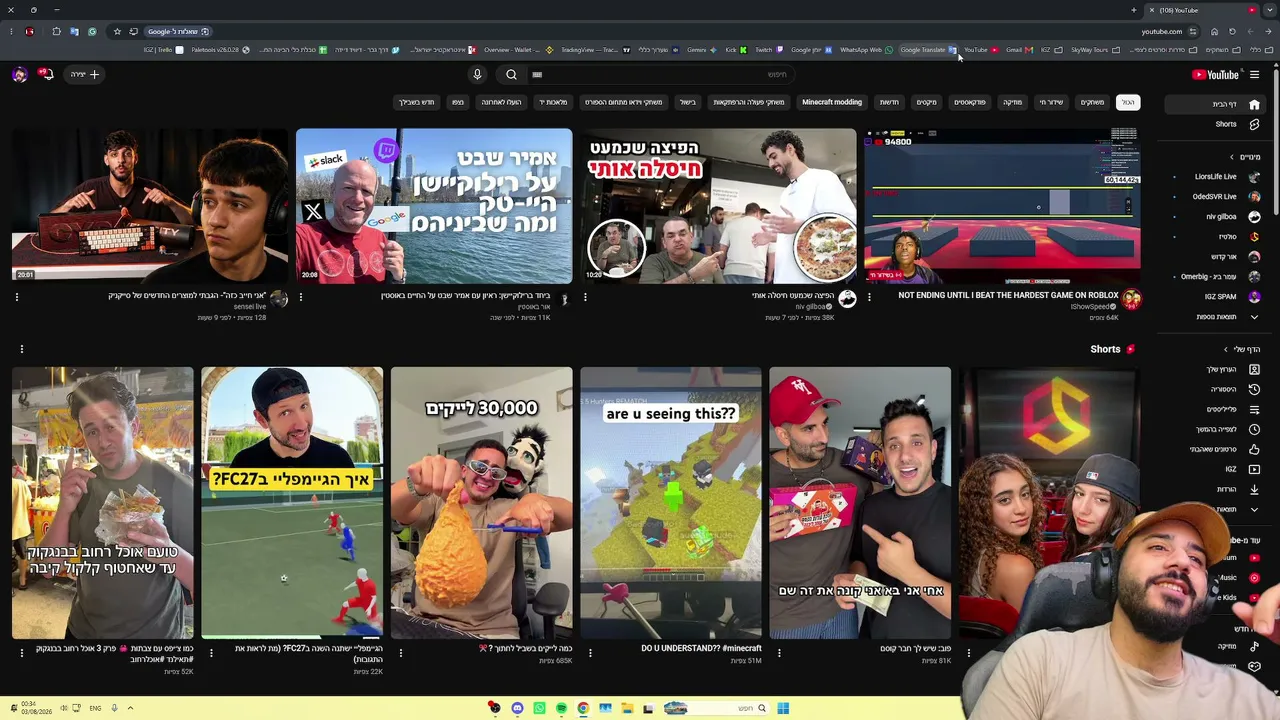Open 'are u seeing this??' Minecraft short
Screen dimensions: 1280x720
point(671,503)
